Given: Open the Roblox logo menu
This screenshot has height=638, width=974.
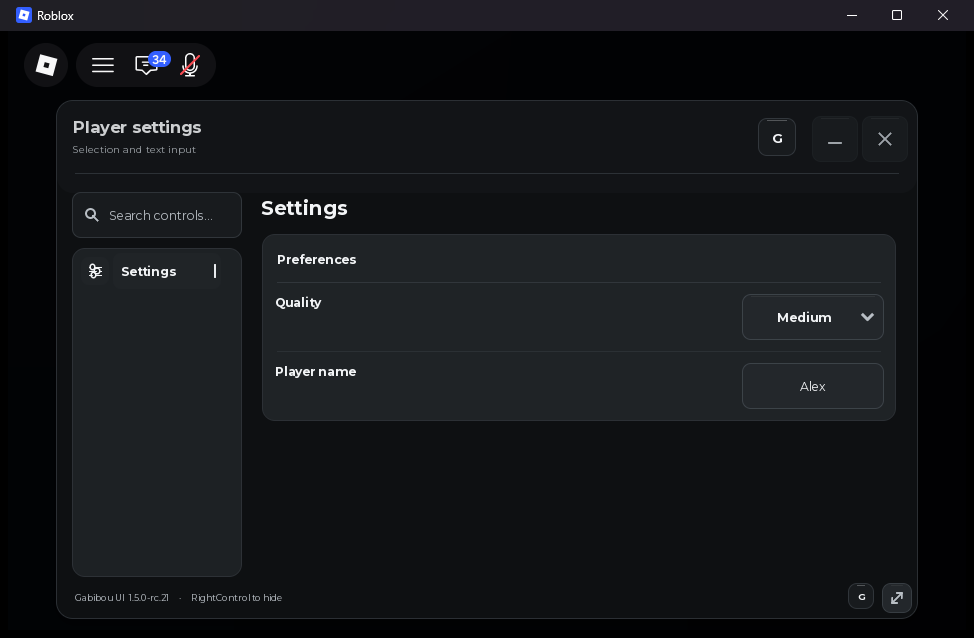Looking at the screenshot, I should point(46,65).
